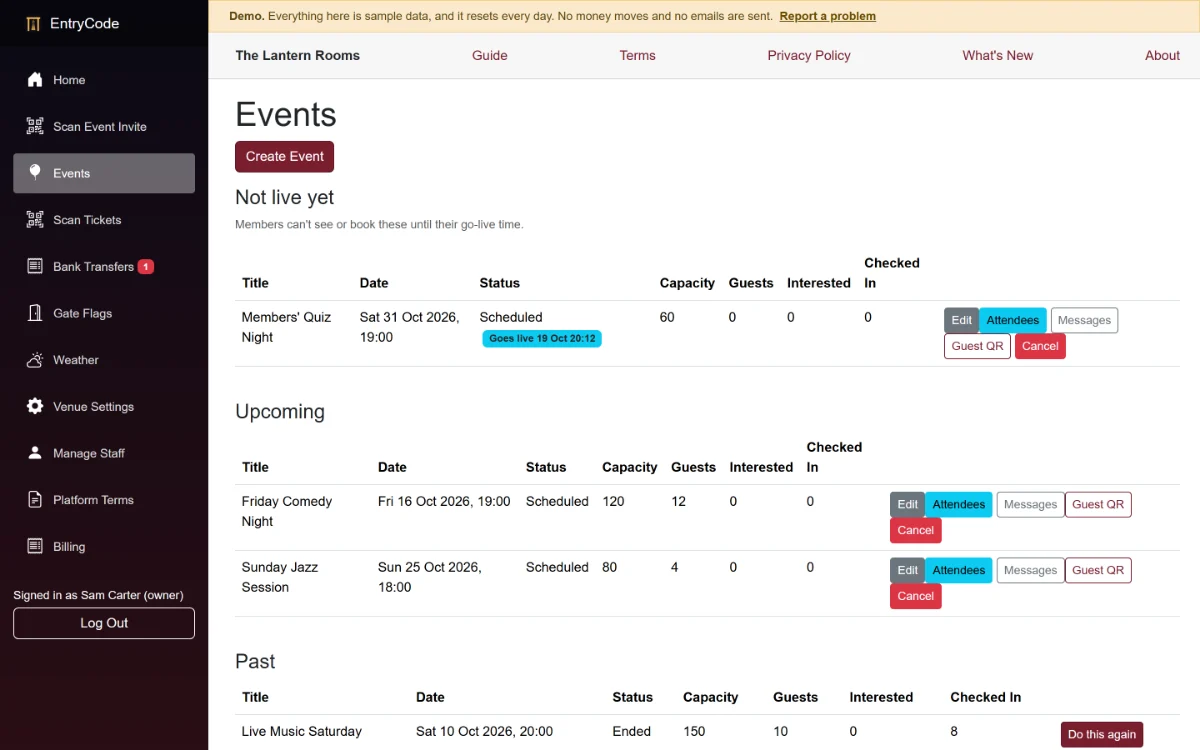
Task: Go to Manage Staff
Action: pos(104,453)
